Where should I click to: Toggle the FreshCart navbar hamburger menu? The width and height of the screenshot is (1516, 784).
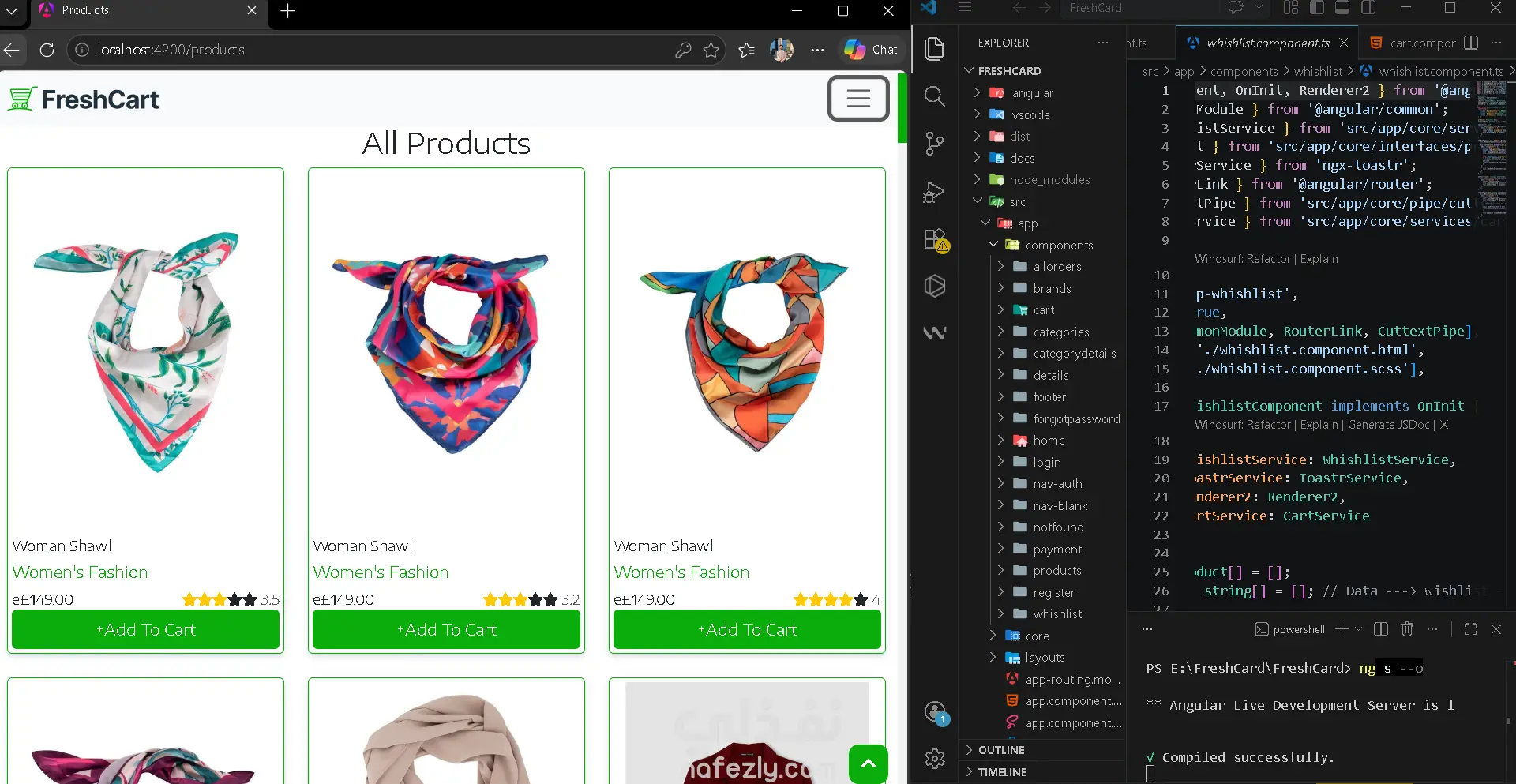(x=858, y=99)
